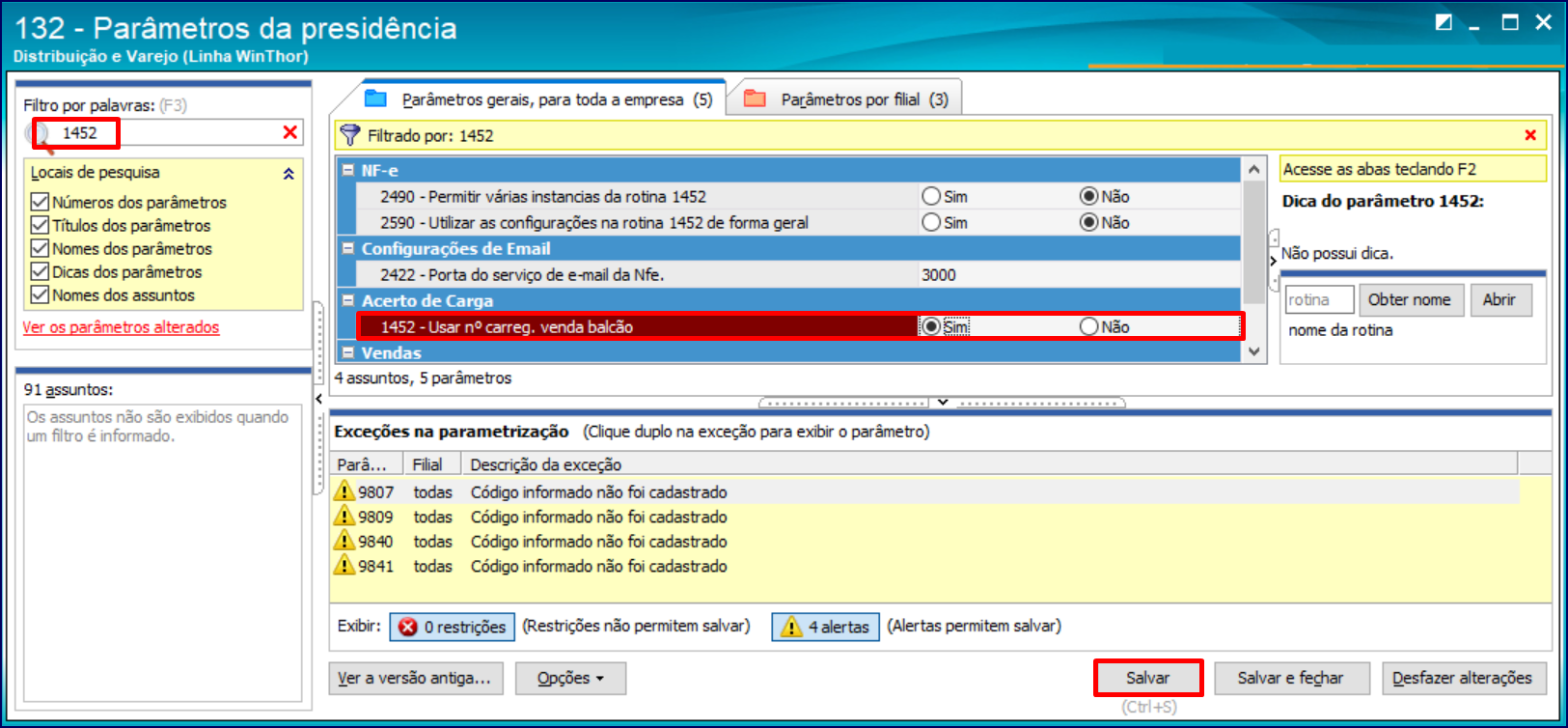1568x728 pixels.
Task: Collapse the 'Locais de pesquisa' section
Action: click(289, 174)
